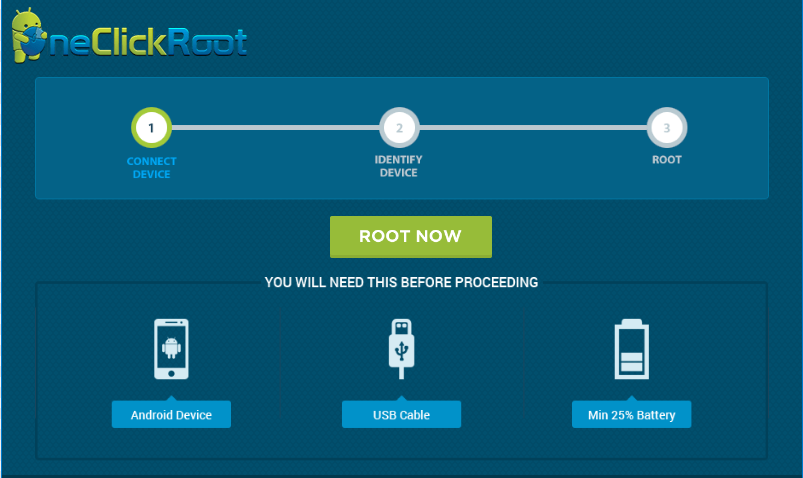Select step 2 circle Identify Device
Image resolution: width=803 pixels, height=478 pixels.
point(399,128)
